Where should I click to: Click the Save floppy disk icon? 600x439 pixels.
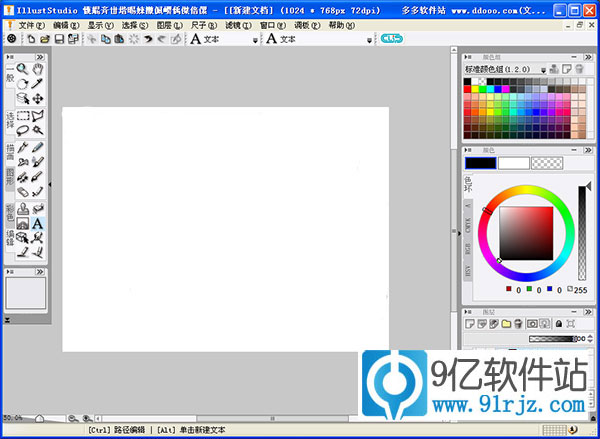pyautogui.click(x=59, y=39)
